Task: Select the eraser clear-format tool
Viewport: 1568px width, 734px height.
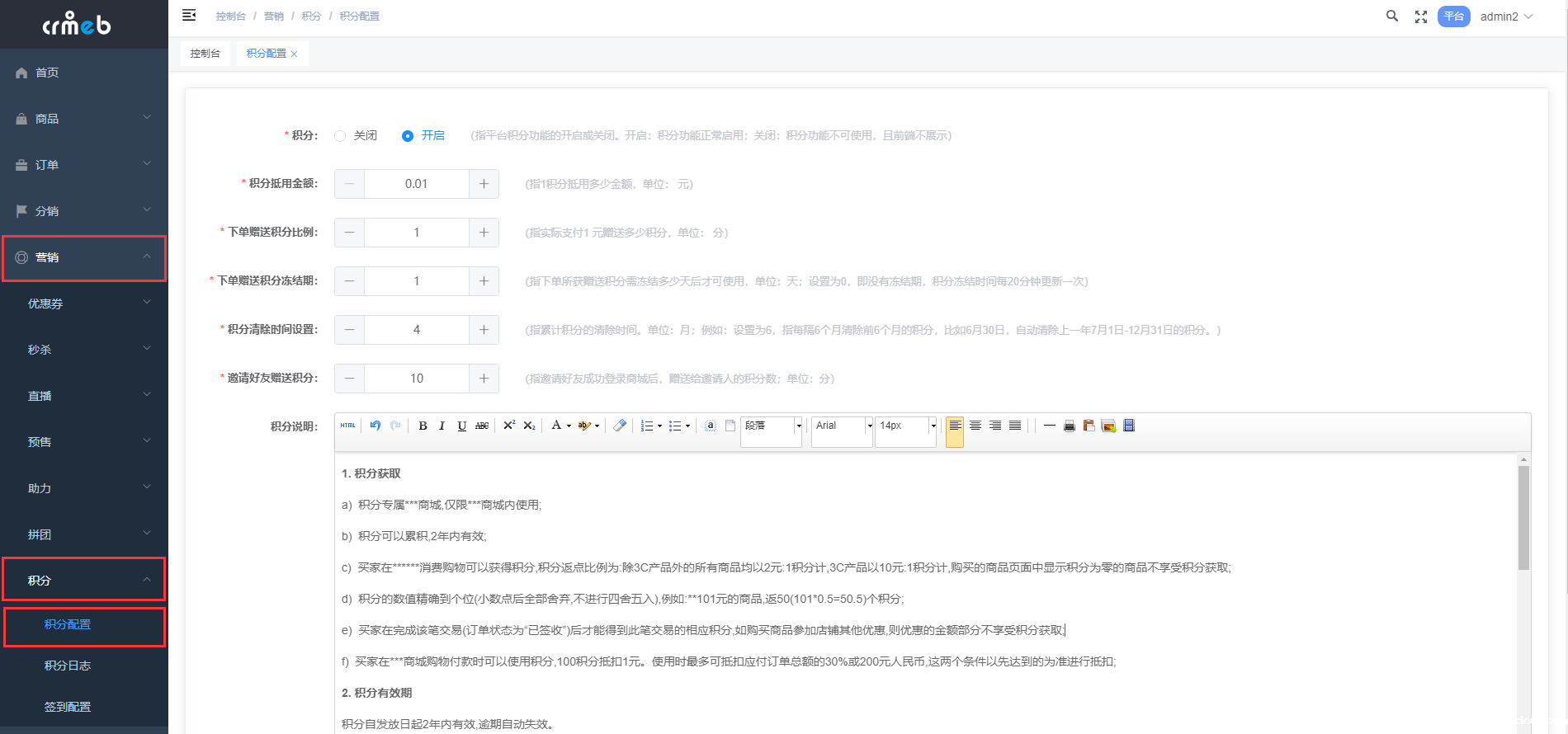Action: point(620,426)
